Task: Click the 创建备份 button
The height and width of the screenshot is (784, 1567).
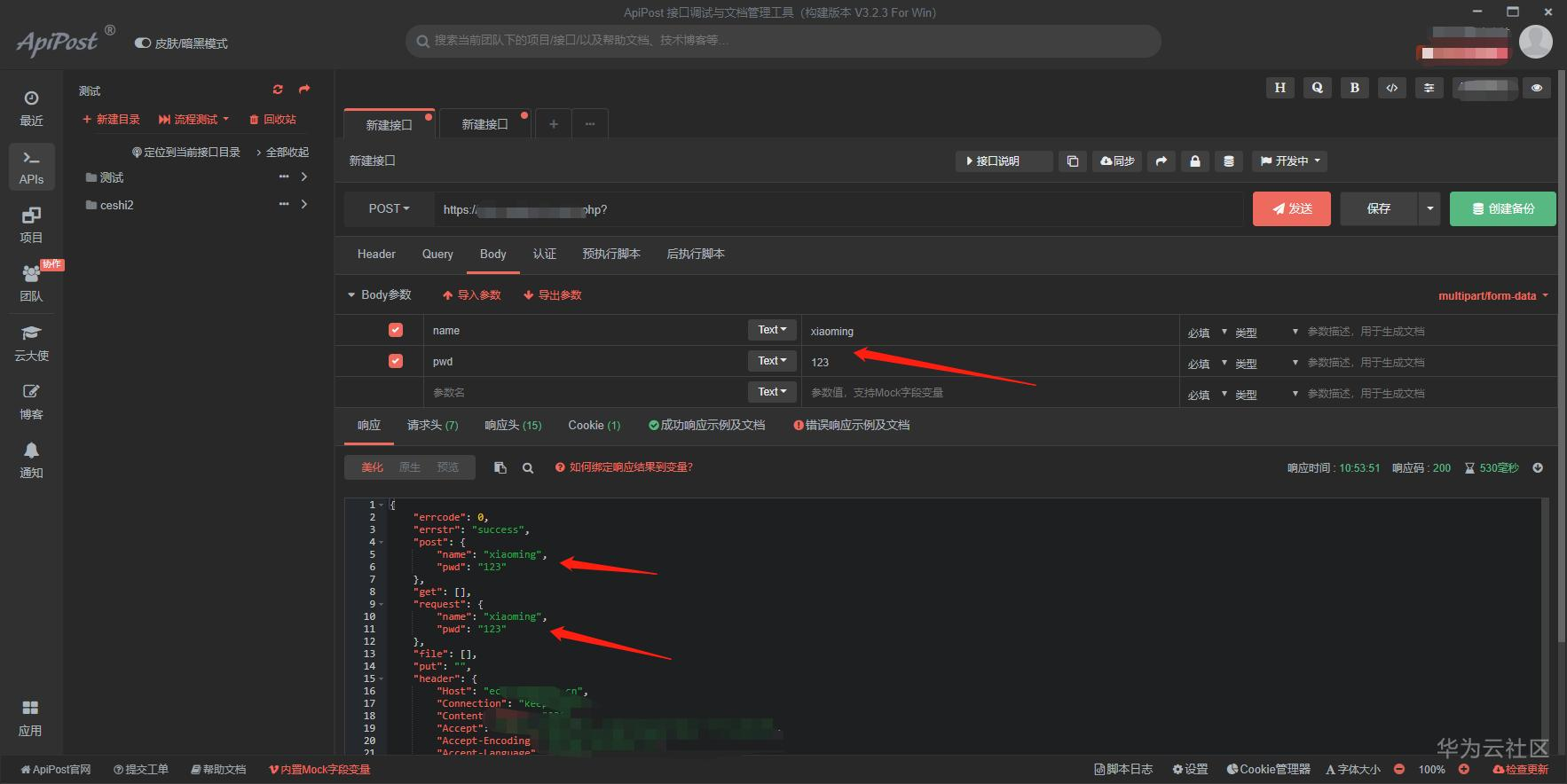Action: click(1503, 208)
